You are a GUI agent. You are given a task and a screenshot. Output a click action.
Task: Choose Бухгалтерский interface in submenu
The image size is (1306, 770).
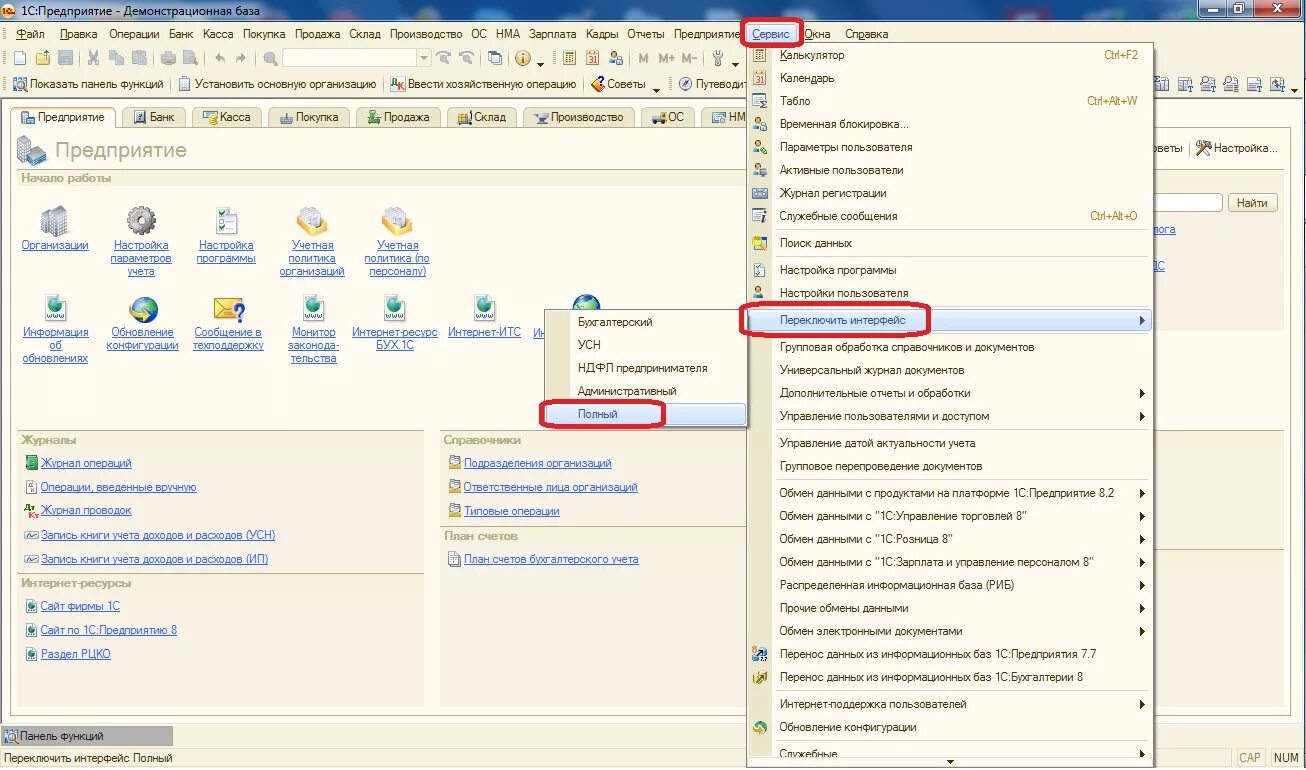pos(645,322)
